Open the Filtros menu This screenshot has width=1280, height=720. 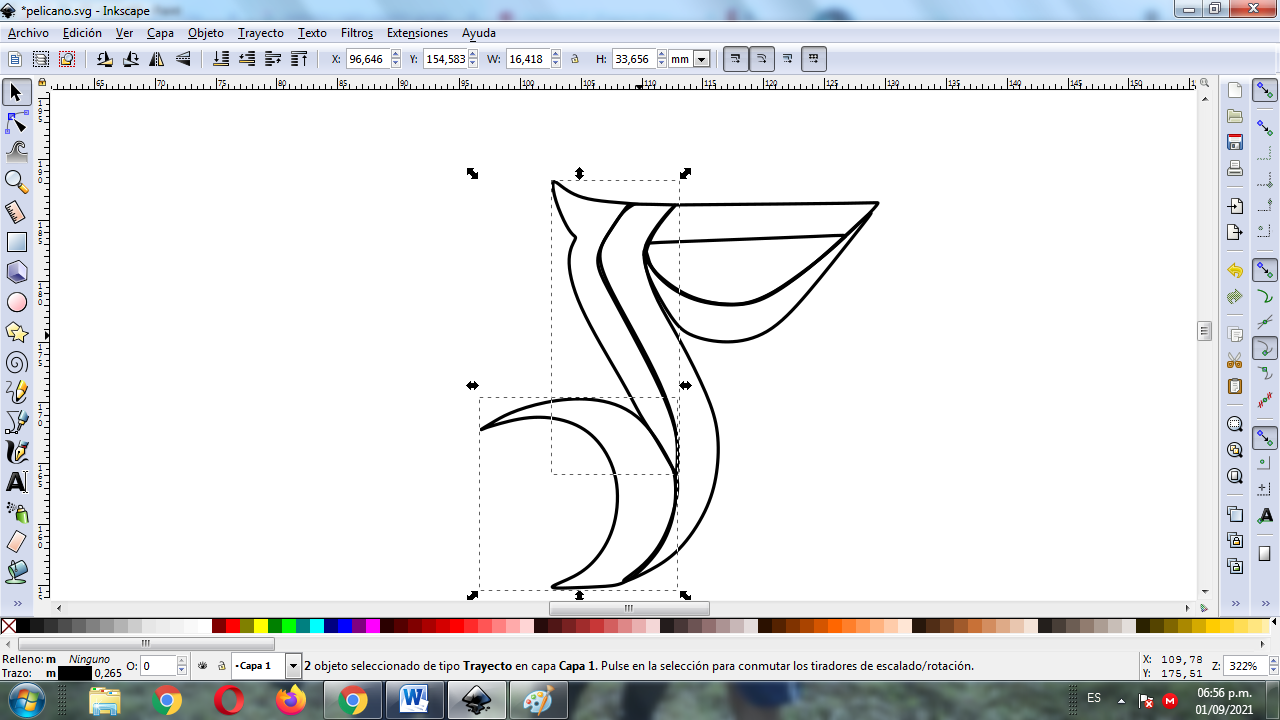click(x=357, y=33)
